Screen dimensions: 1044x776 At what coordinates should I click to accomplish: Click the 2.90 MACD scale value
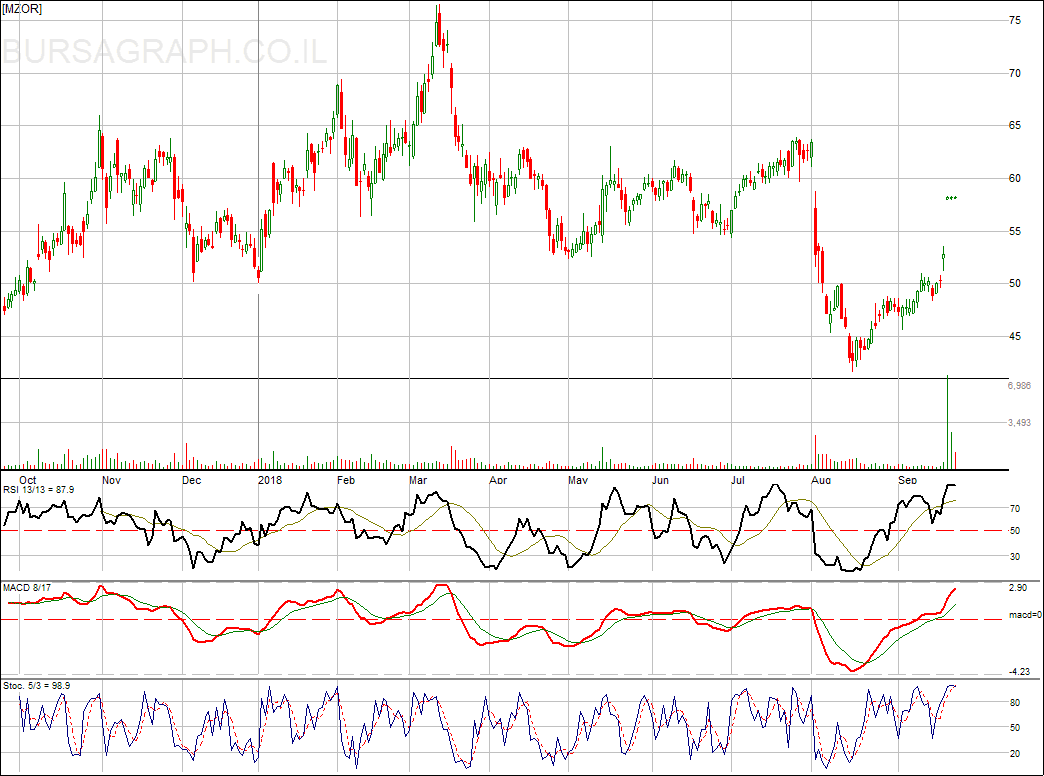(1018, 587)
